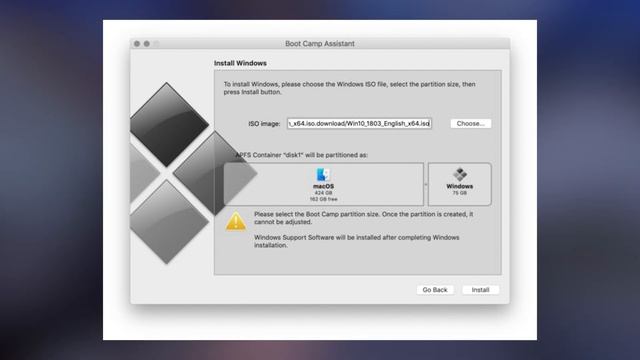Click the 'To install Windows, please choose' instruction text
Screen dimensions: 640x360
tap(349, 88)
